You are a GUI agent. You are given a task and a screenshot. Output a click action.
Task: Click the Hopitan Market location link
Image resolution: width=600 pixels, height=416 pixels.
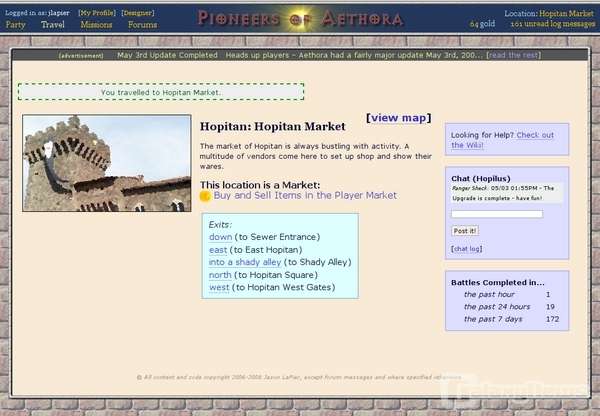(x=566, y=13)
